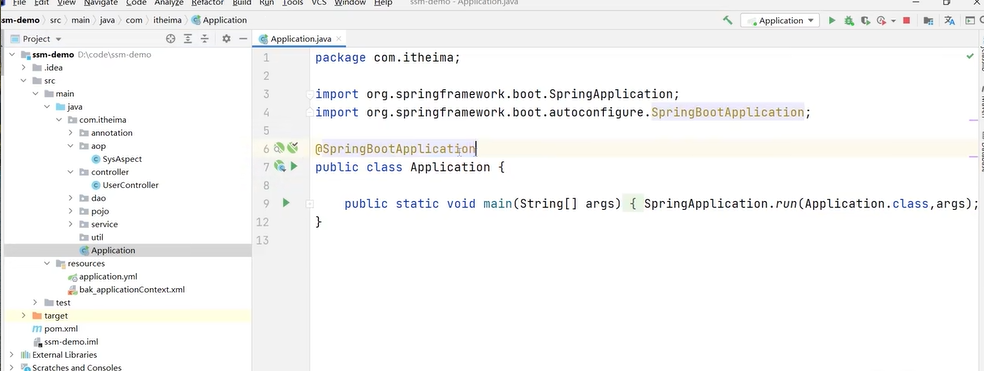This screenshot has height=371, width=984.
Task: Build project with the hammer icon
Action: (x=727, y=21)
